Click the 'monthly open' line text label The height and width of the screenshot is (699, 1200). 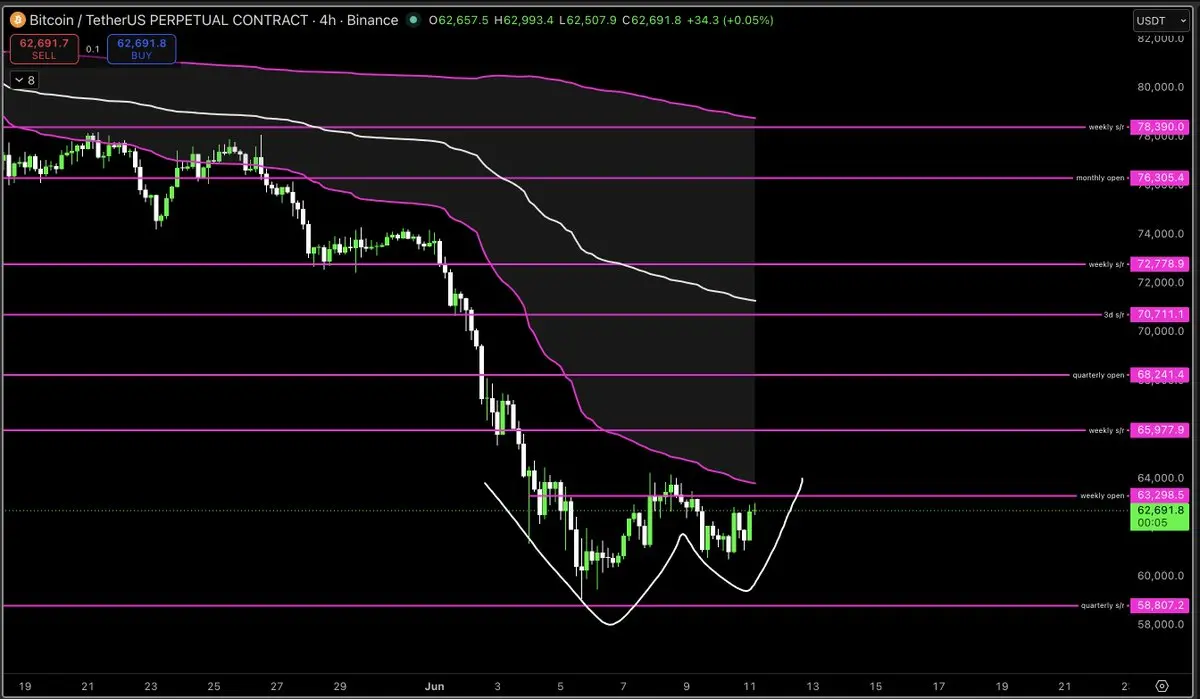click(x=1100, y=178)
